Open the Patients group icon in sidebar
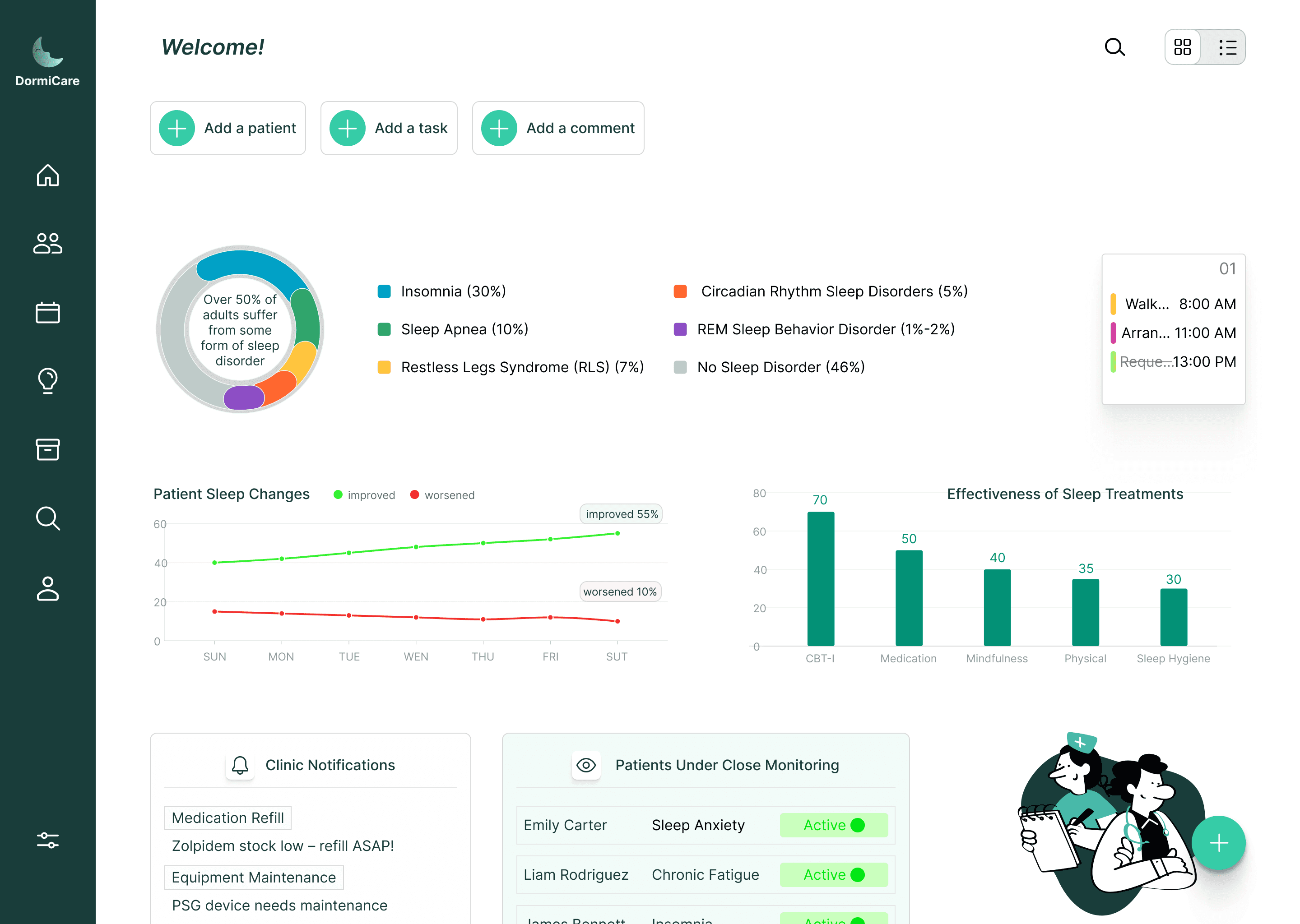The image size is (1300, 924). click(48, 244)
